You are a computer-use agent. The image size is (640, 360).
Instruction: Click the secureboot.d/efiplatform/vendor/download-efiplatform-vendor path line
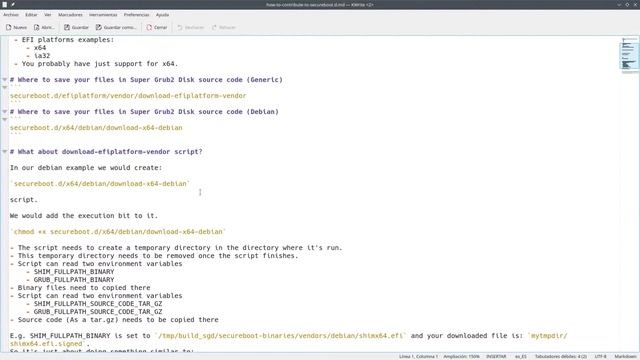128,96
